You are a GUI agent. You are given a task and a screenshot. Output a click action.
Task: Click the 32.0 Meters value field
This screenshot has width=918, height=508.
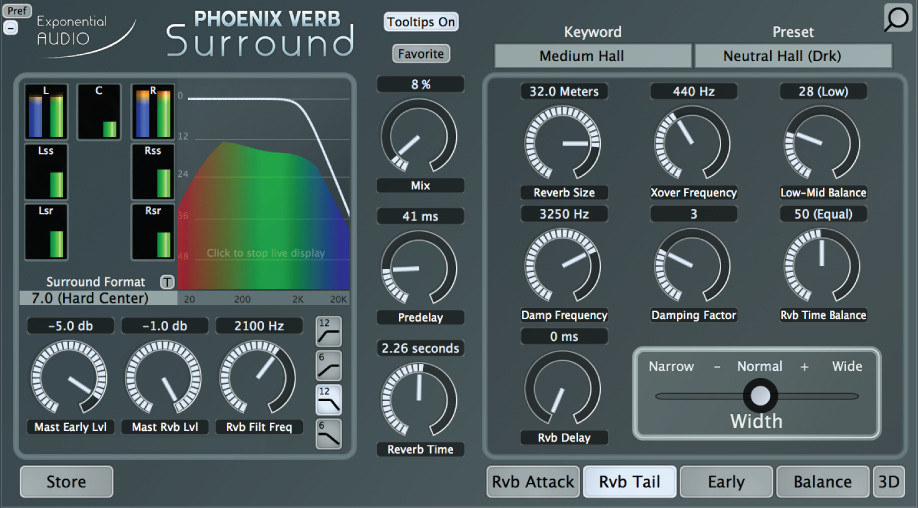coord(564,91)
